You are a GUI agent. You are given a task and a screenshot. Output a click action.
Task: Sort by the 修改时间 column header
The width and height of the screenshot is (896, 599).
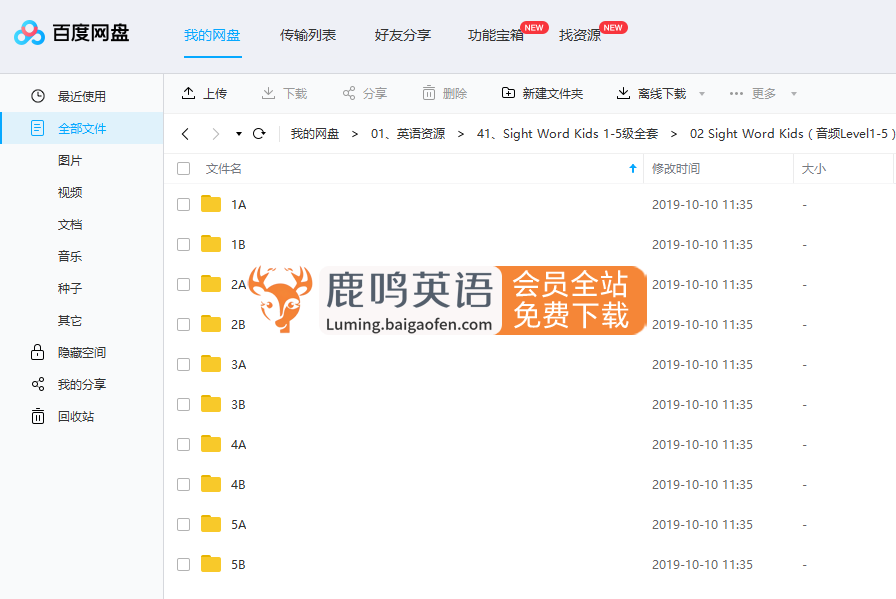click(x=676, y=169)
